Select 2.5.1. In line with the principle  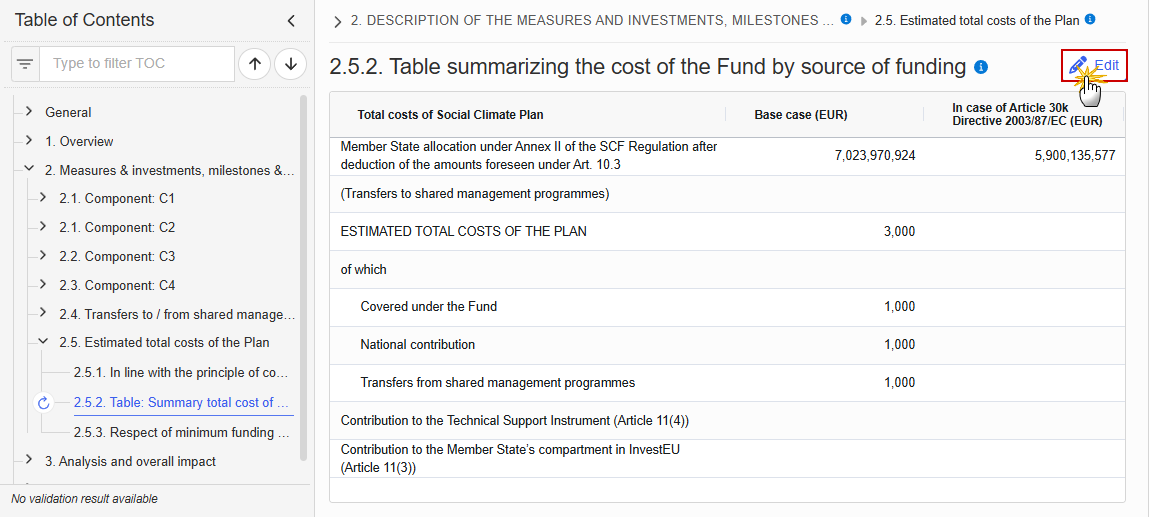[181, 372]
